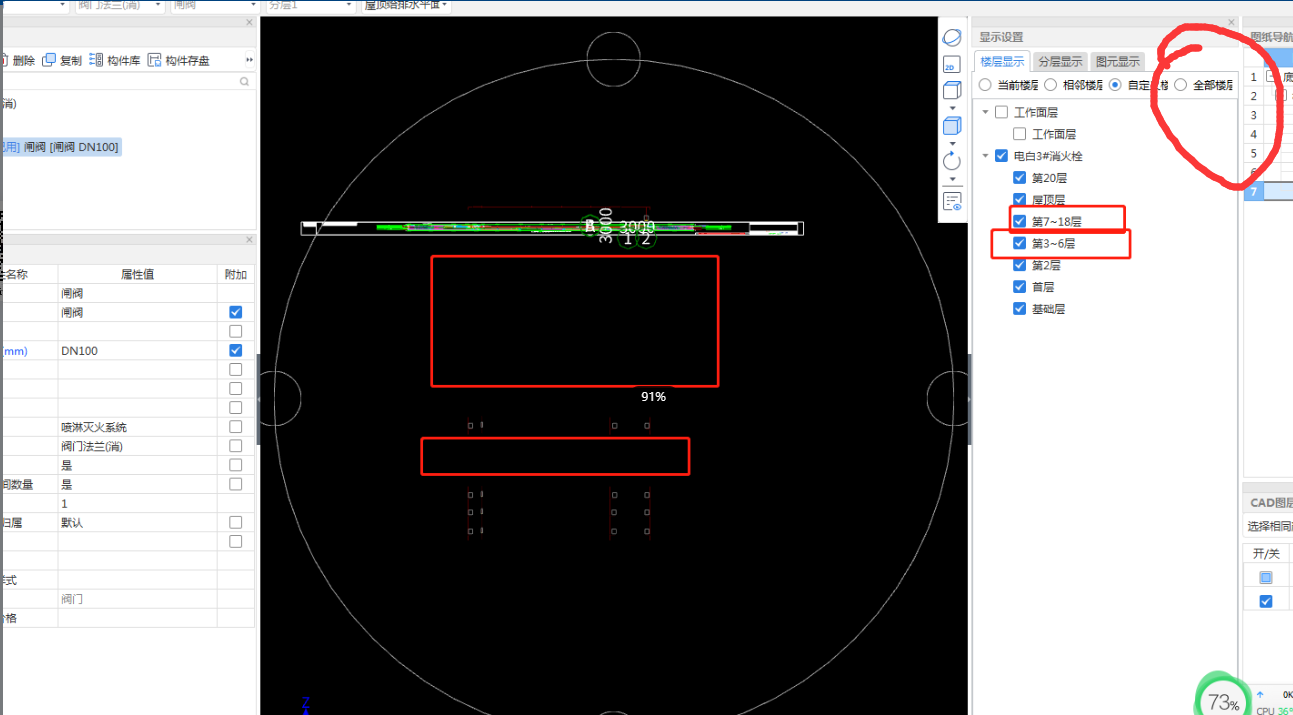This screenshot has height=715, width=1293.
Task: Click the 默认 property value cell
Action: (138, 522)
